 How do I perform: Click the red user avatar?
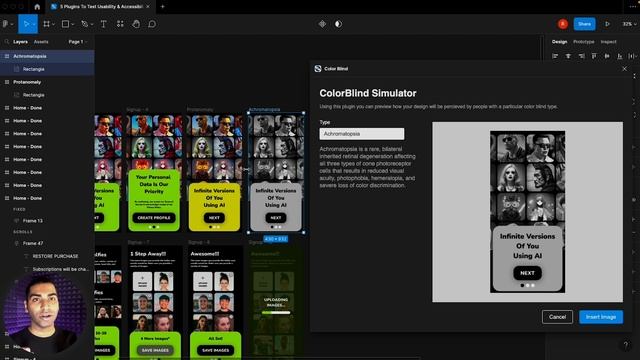(563, 24)
